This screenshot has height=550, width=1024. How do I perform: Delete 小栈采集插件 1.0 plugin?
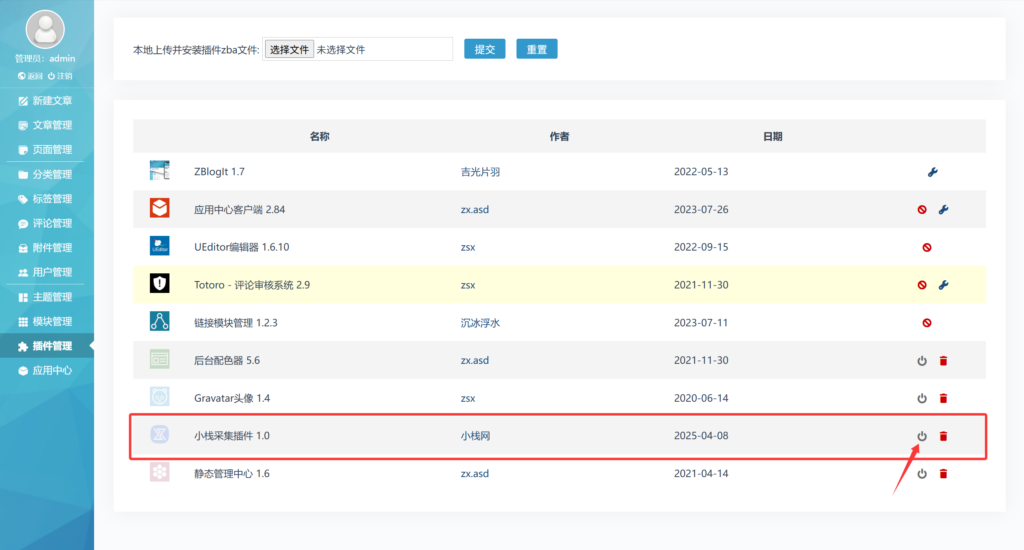[943, 436]
